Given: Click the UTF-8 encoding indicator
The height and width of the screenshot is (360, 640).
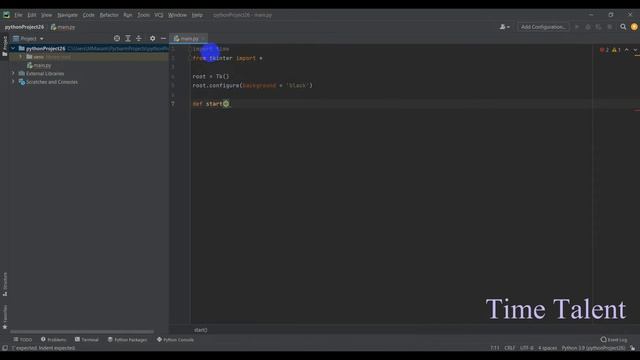Looking at the screenshot, I should point(527,348).
